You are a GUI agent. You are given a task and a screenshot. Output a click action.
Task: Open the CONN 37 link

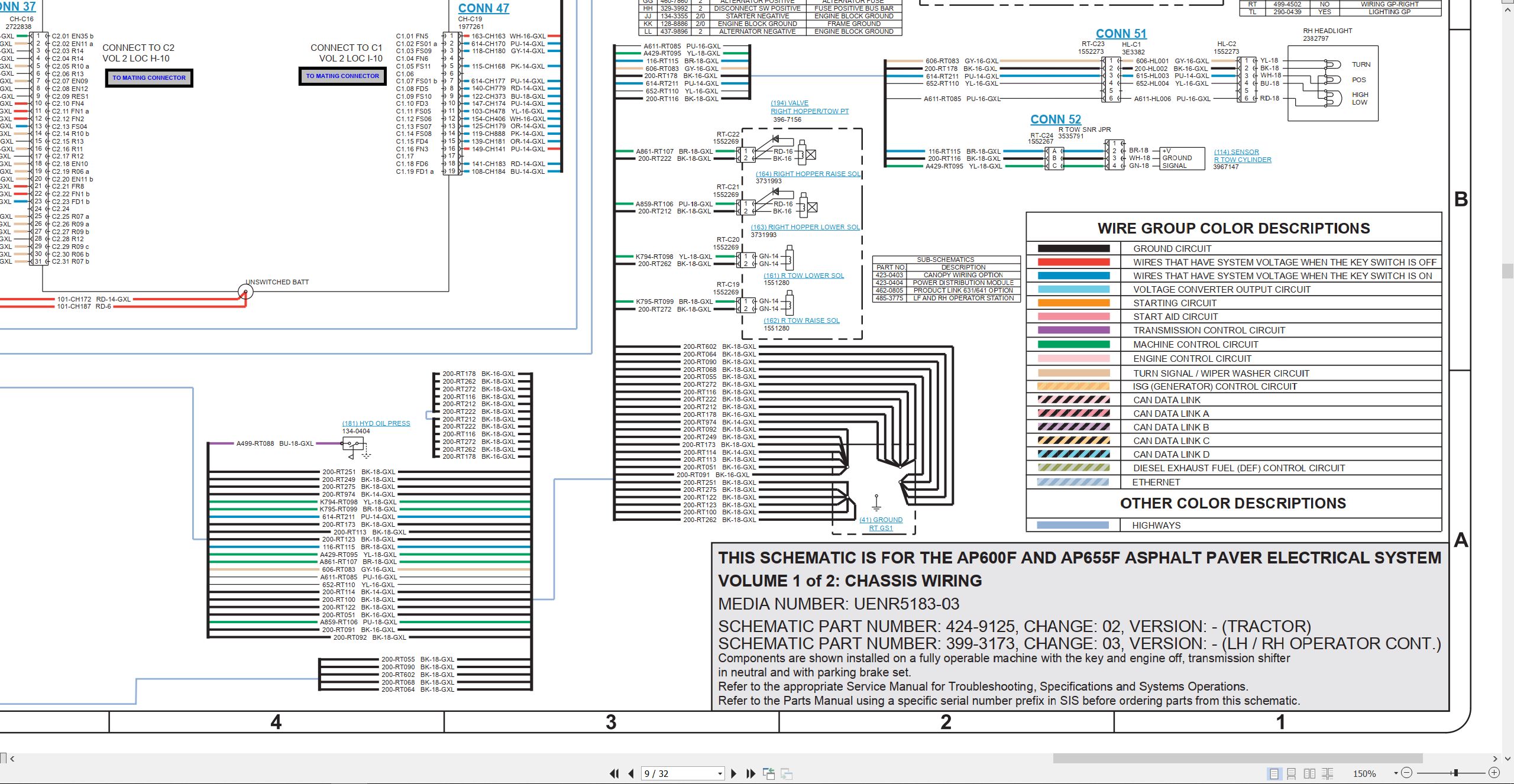(18, 7)
